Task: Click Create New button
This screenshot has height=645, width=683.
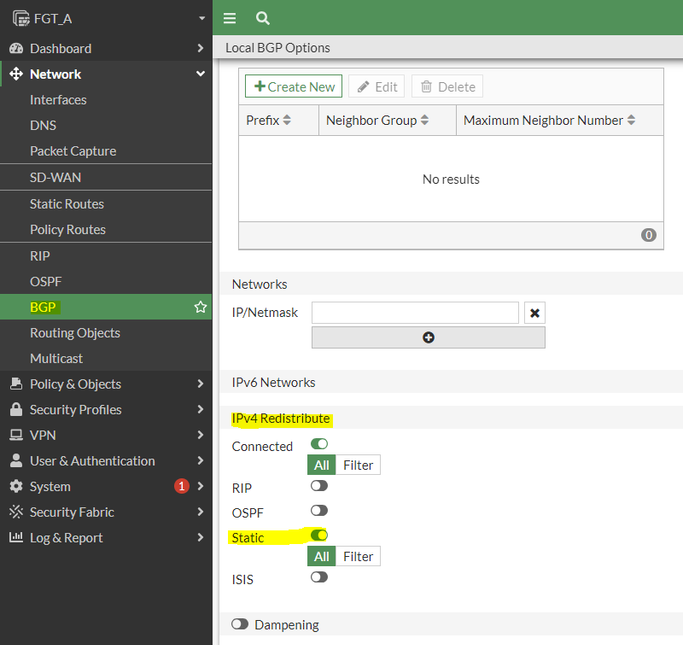Action: (294, 86)
